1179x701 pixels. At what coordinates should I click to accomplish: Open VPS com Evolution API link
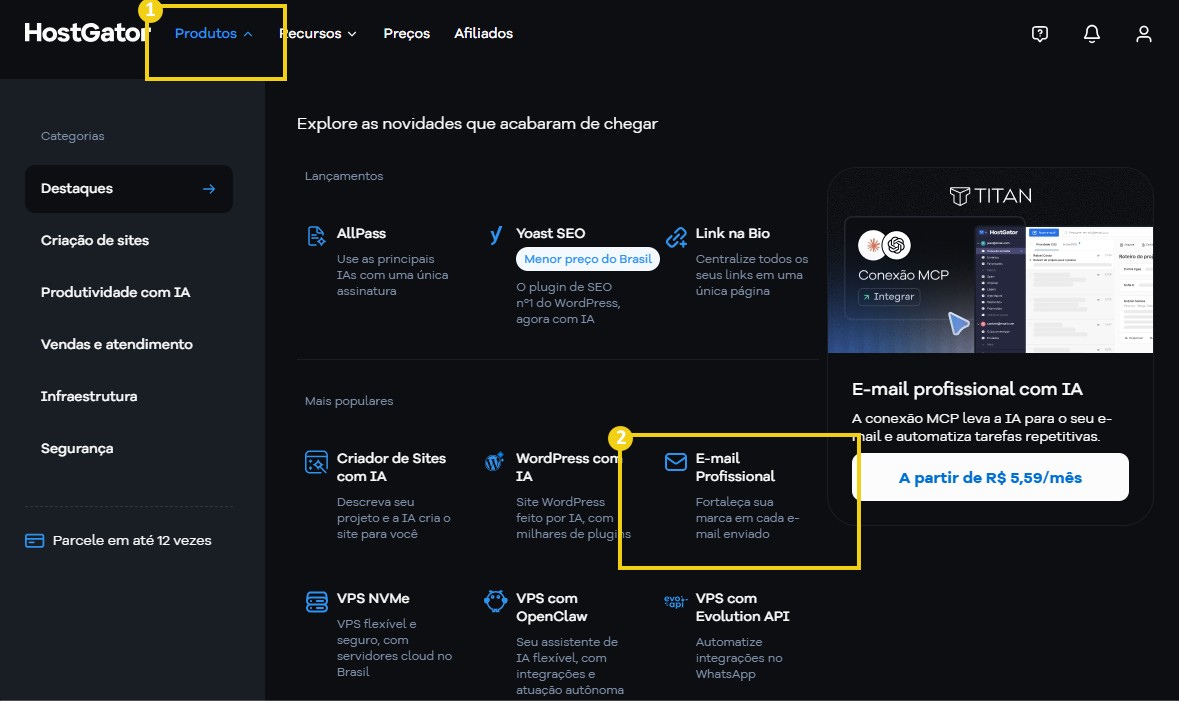click(742, 607)
